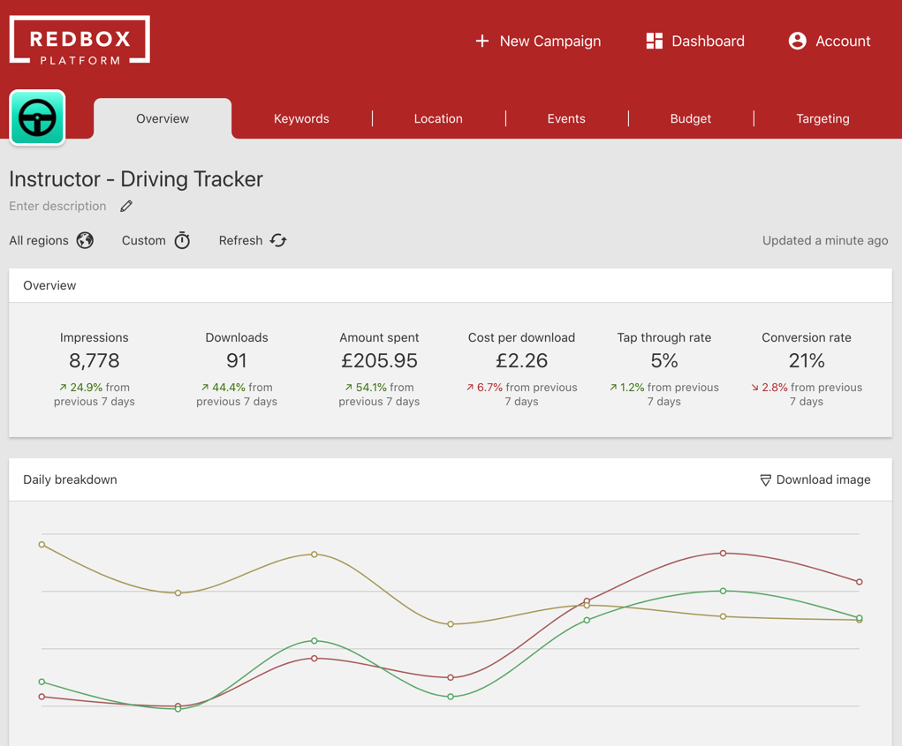Open the Events tab

pyautogui.click(x=566, y=118)
